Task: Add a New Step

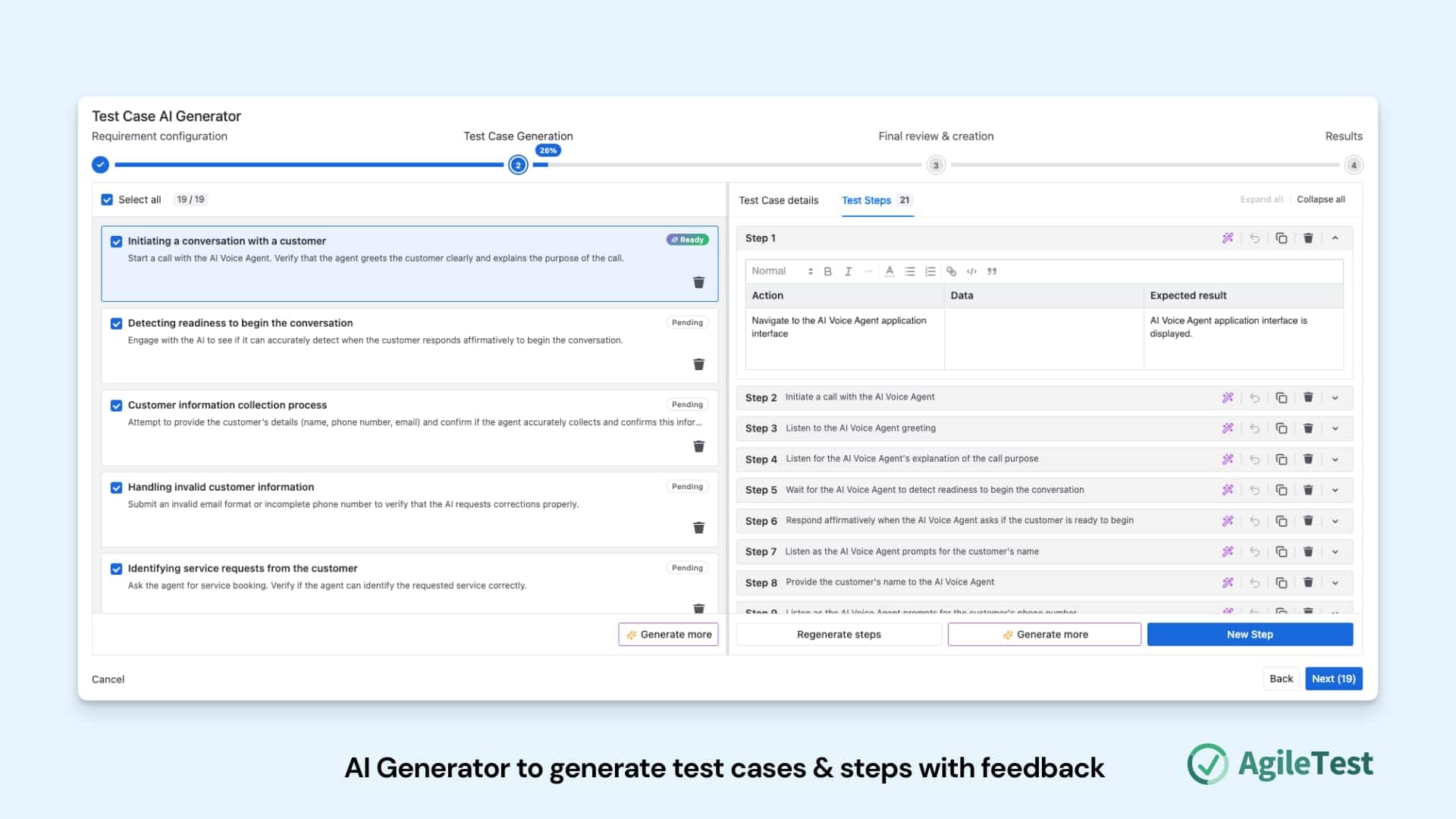Action: click(x=1250, y=635)
